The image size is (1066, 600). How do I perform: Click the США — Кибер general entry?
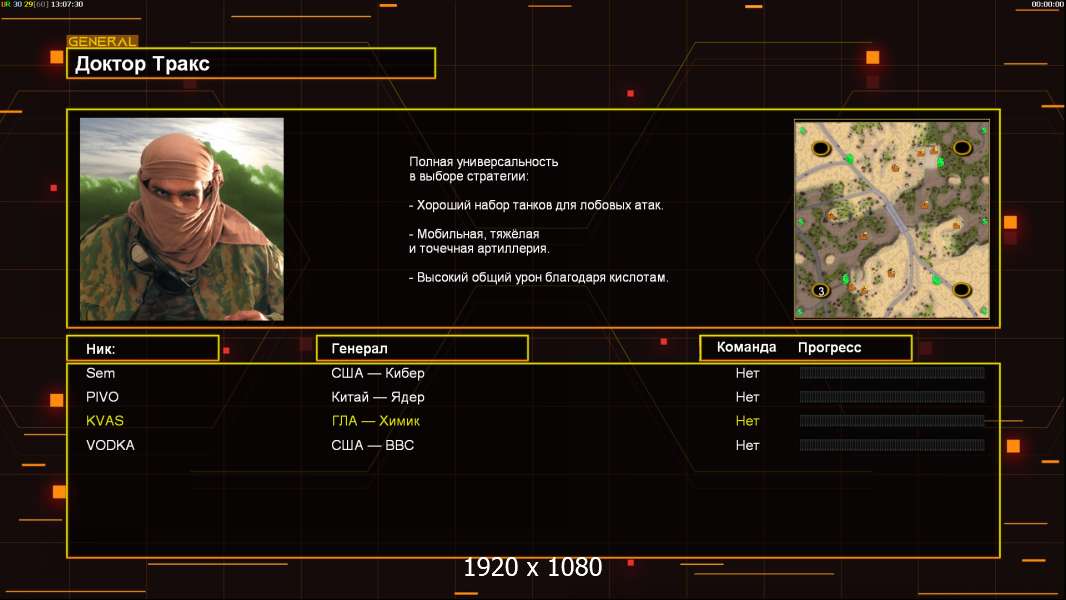[x=378, y=373]
